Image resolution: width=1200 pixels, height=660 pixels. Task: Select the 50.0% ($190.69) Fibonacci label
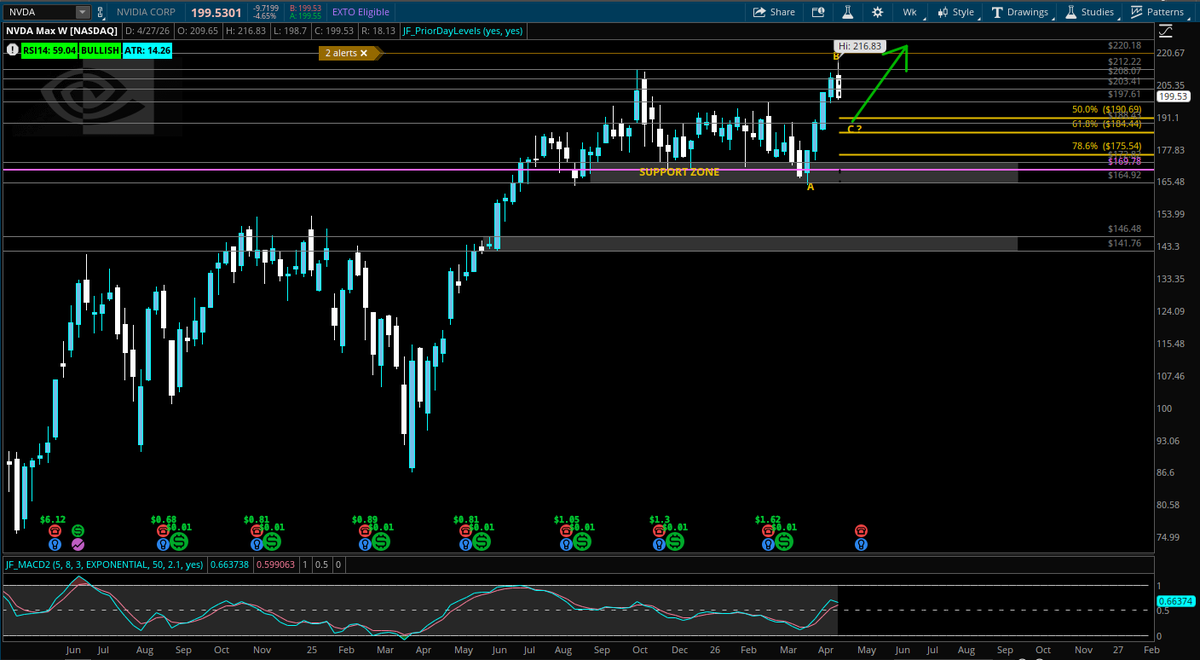(1106, 109)
